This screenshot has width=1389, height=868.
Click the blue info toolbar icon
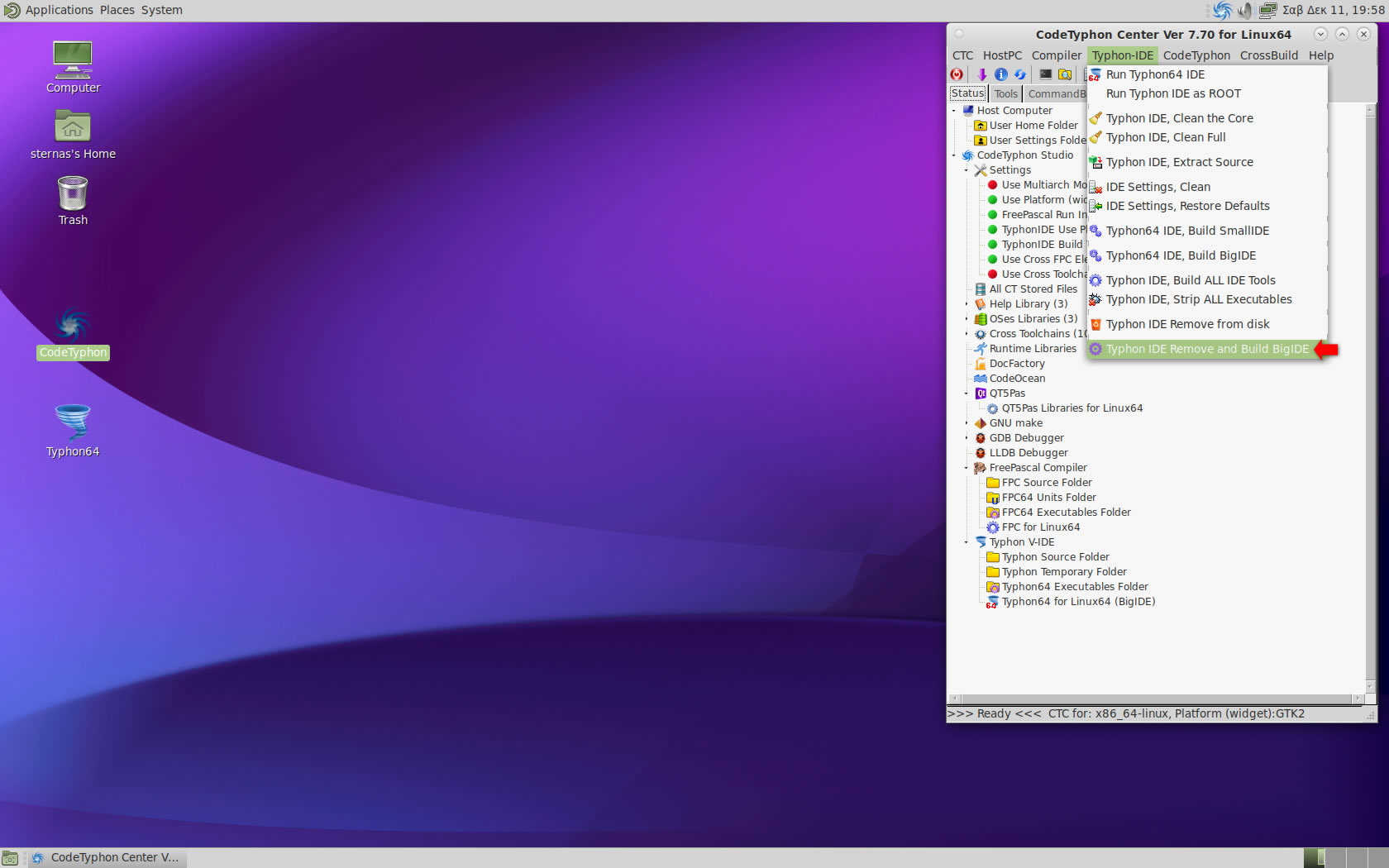[1001, 74]
